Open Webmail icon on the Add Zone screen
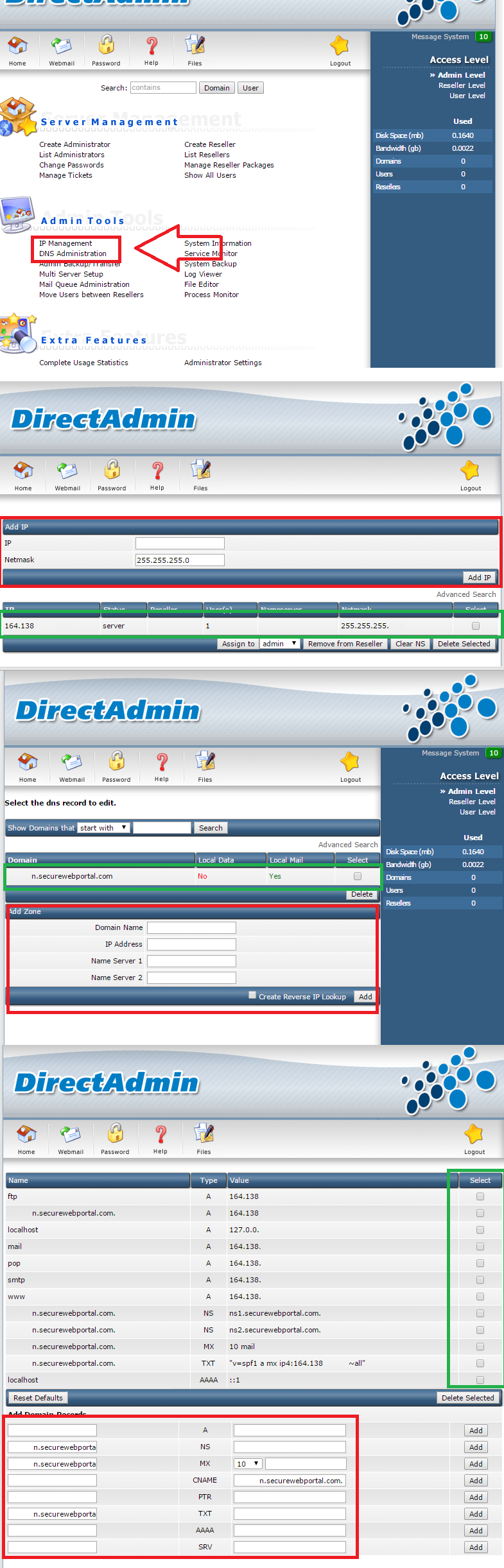Viewport: 504px width, 1568px height. [x=72, y=762]
